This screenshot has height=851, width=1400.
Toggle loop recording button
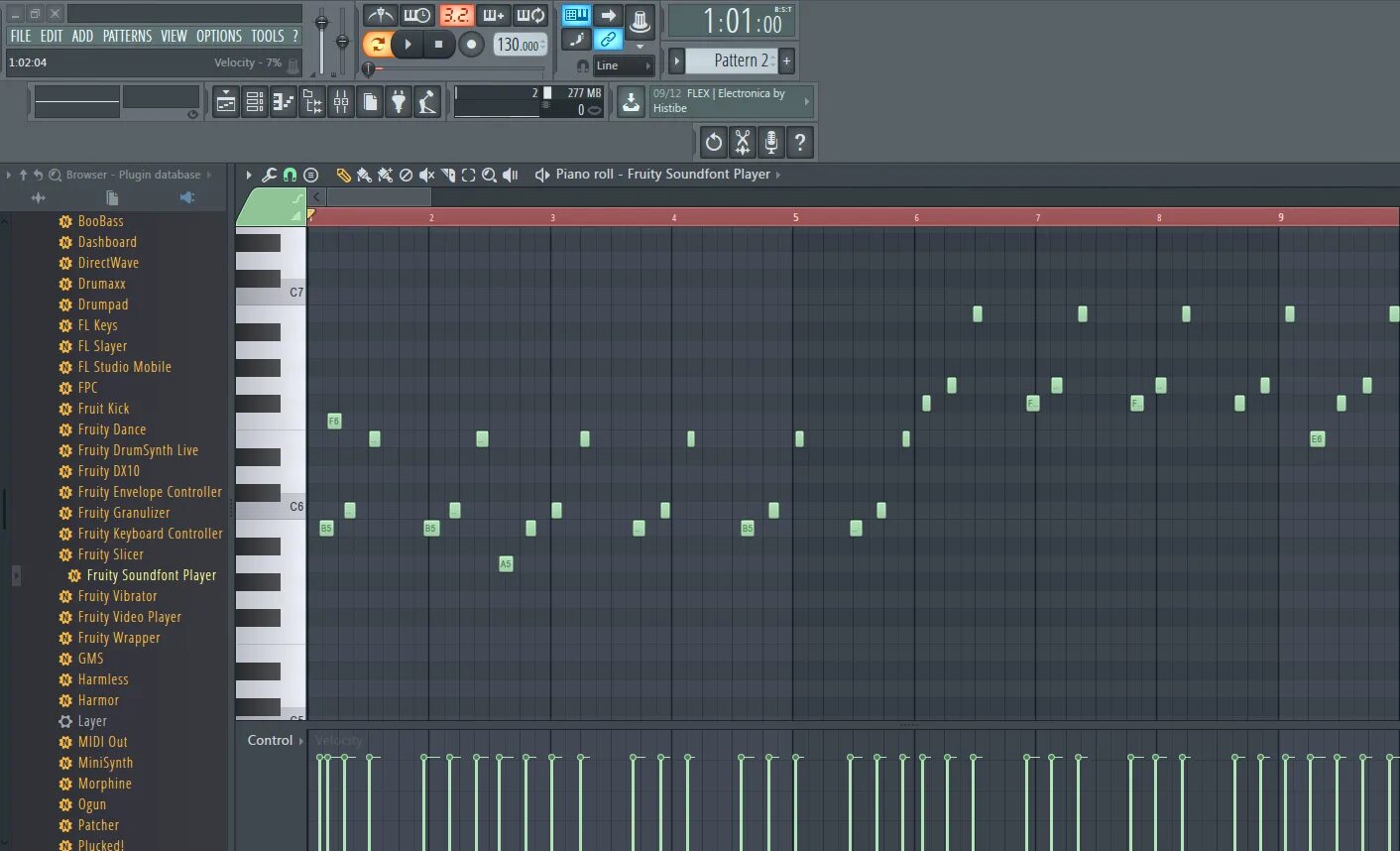click(x=530, y=15)
